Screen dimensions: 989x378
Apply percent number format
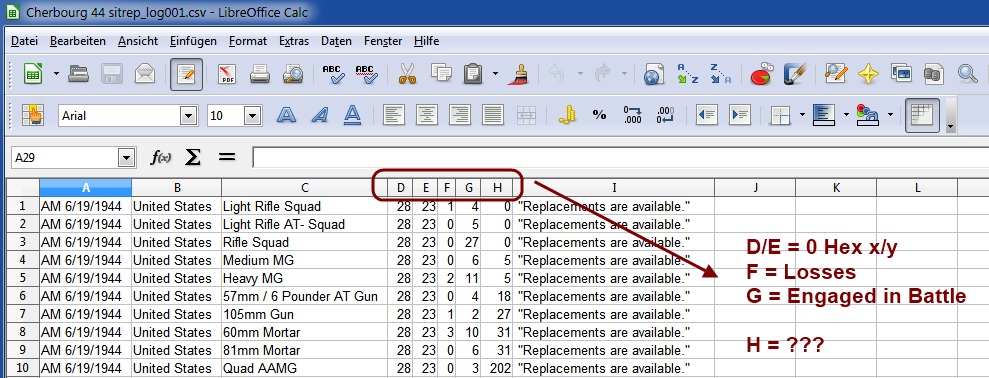pos(599,115)
